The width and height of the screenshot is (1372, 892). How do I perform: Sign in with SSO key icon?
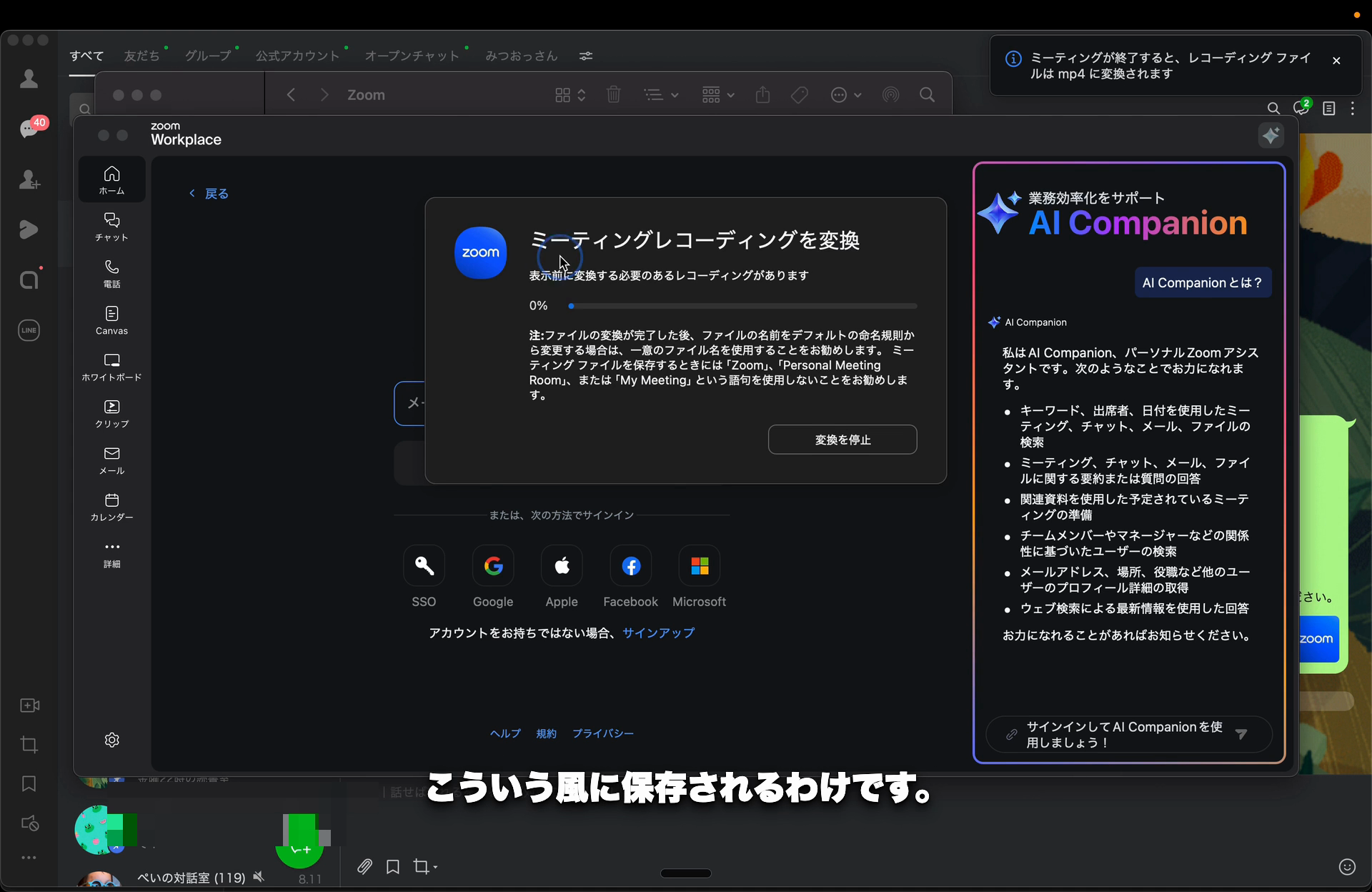tap(424, 566)
